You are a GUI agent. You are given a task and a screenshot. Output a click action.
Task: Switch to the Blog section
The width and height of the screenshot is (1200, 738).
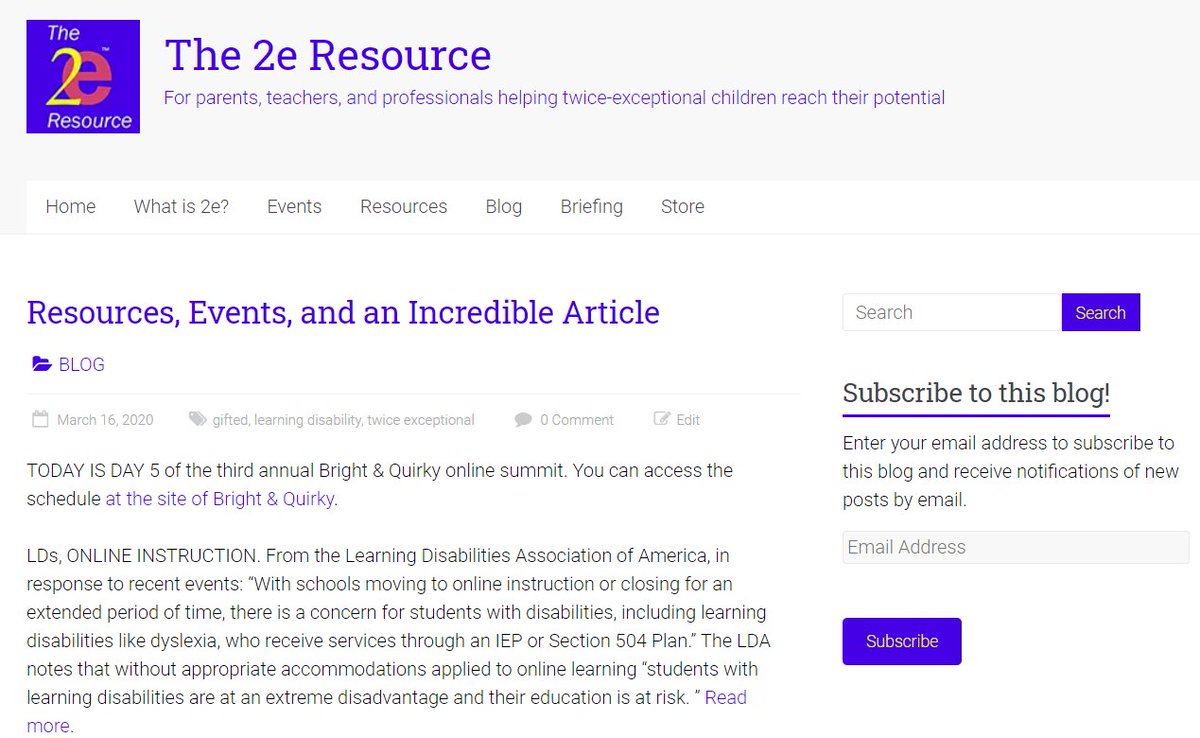point(503,207)
